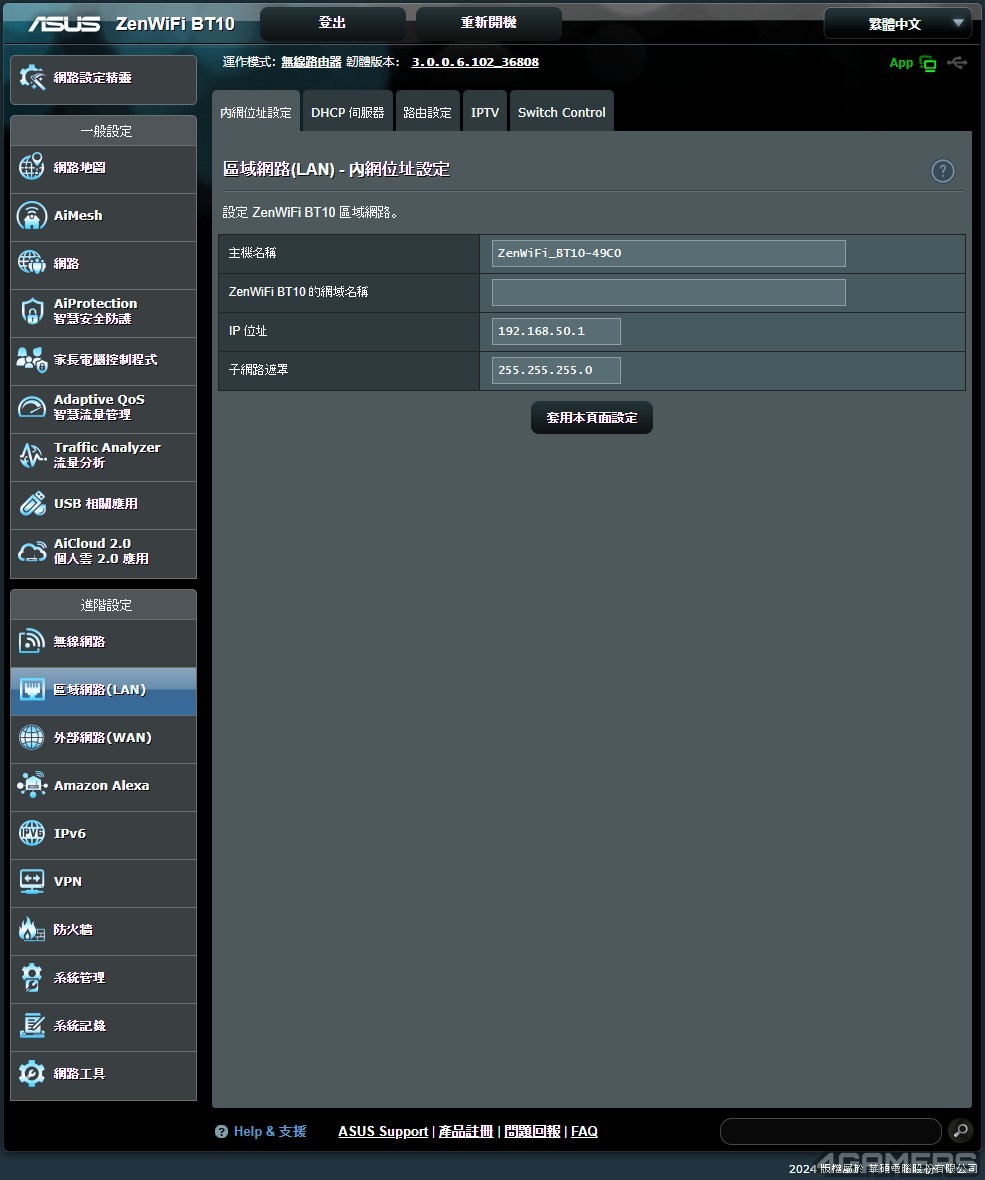The image size is (985, 1180).
Task: Click firmware version 3.0.0.6.102_36808 link
Action: [x=475, y=62]
